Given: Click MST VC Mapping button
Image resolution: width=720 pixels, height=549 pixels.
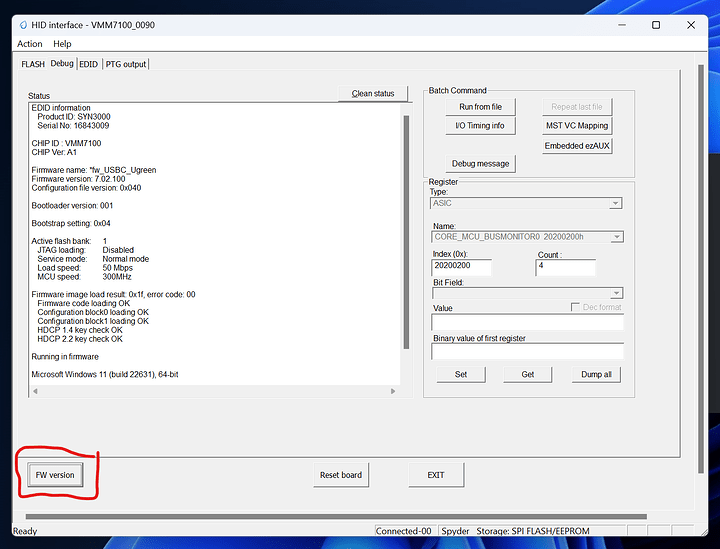Looking at the screenshot, I should tap(577, 126).
